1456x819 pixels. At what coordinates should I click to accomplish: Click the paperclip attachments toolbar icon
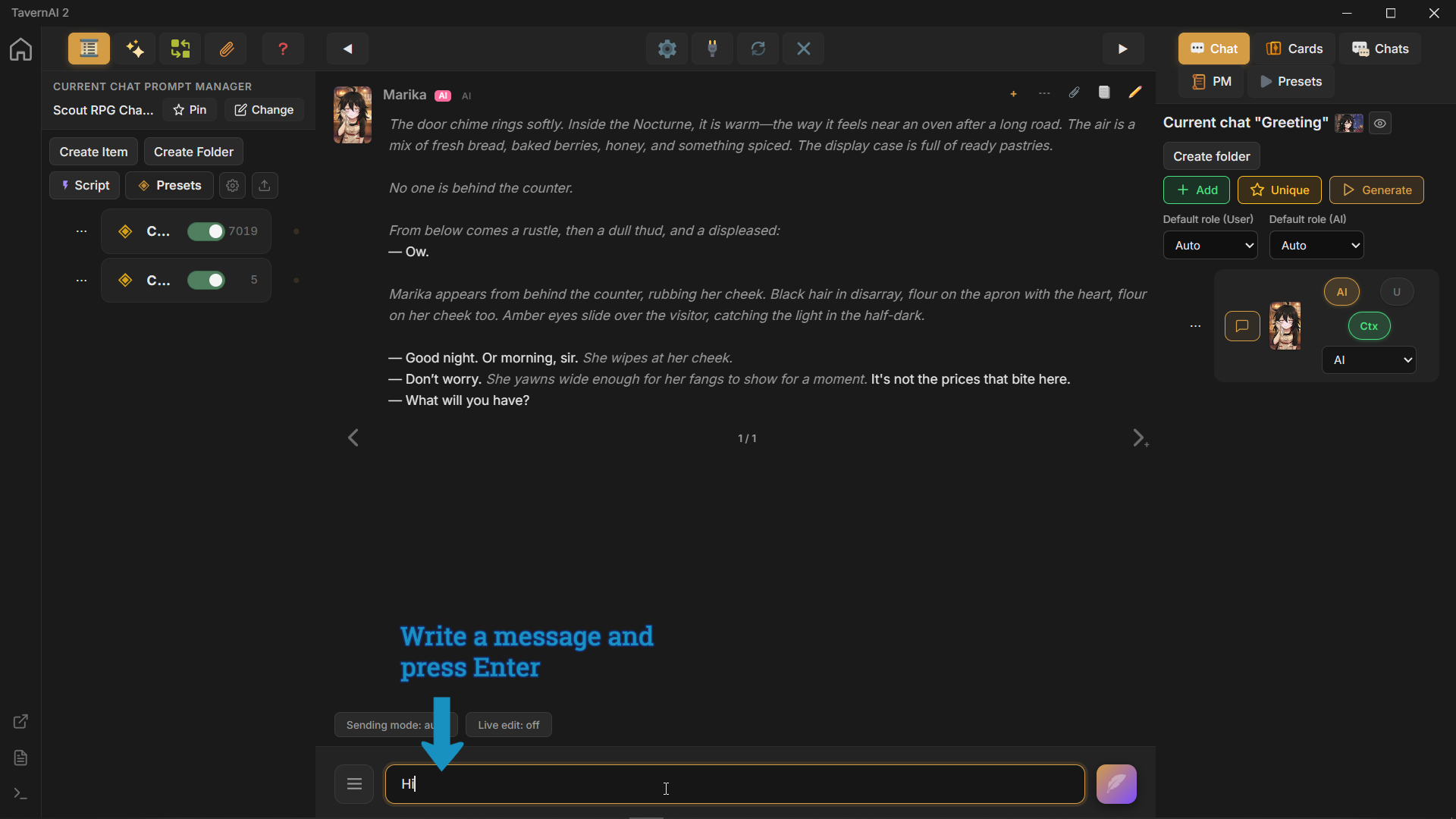(x=226, y=49)
